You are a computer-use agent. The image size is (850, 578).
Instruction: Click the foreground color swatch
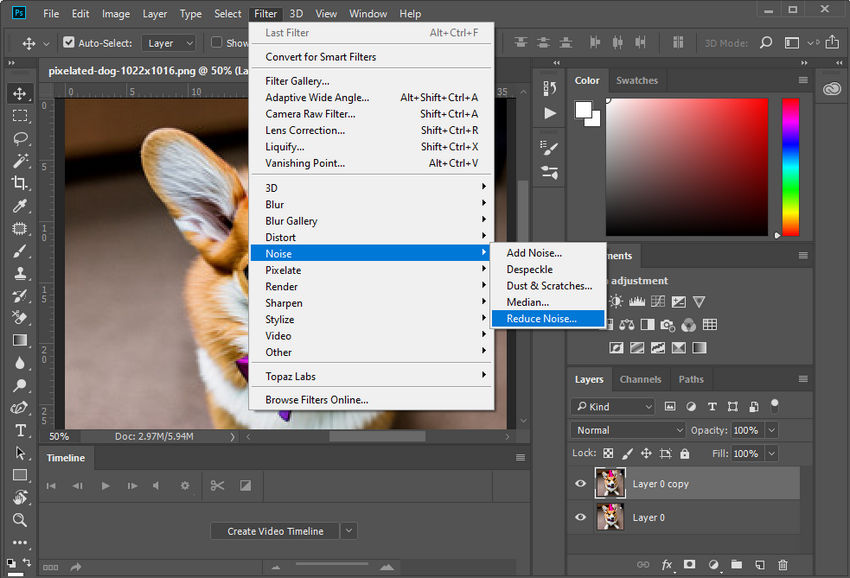[x=583, y=110]
